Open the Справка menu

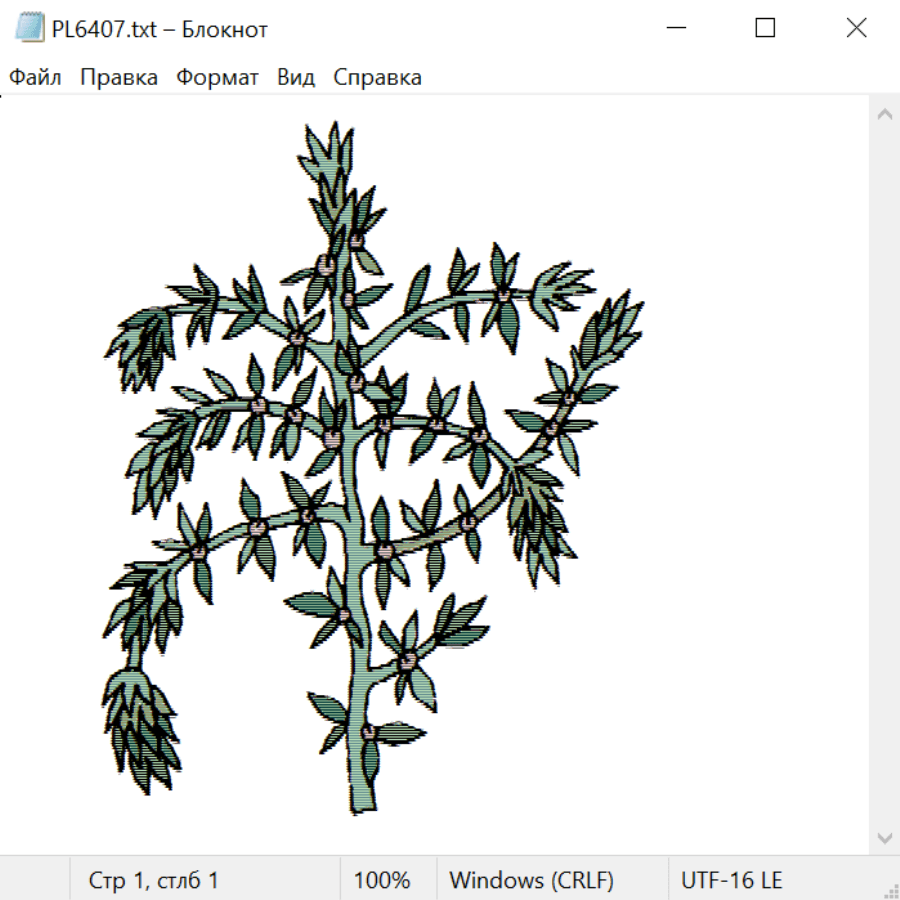pos(377,77)
